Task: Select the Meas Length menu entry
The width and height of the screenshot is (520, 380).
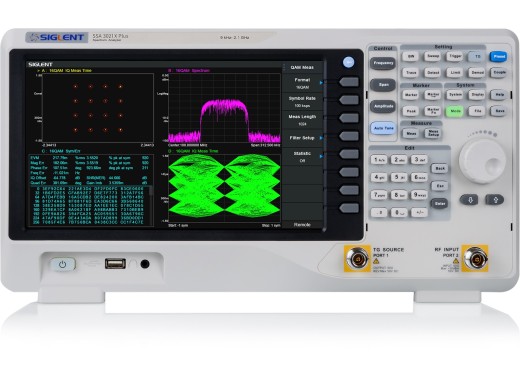Action: [303, 120]
